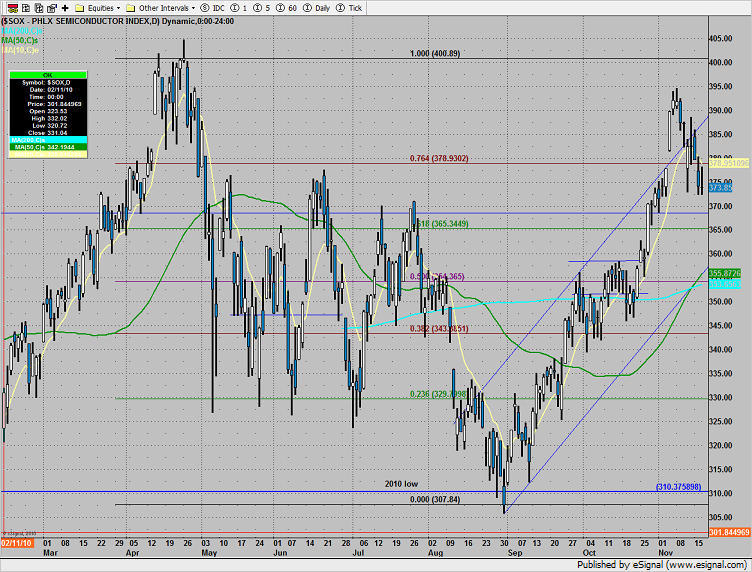Click the third toolbar icon with stacked pages

(39, 8)
